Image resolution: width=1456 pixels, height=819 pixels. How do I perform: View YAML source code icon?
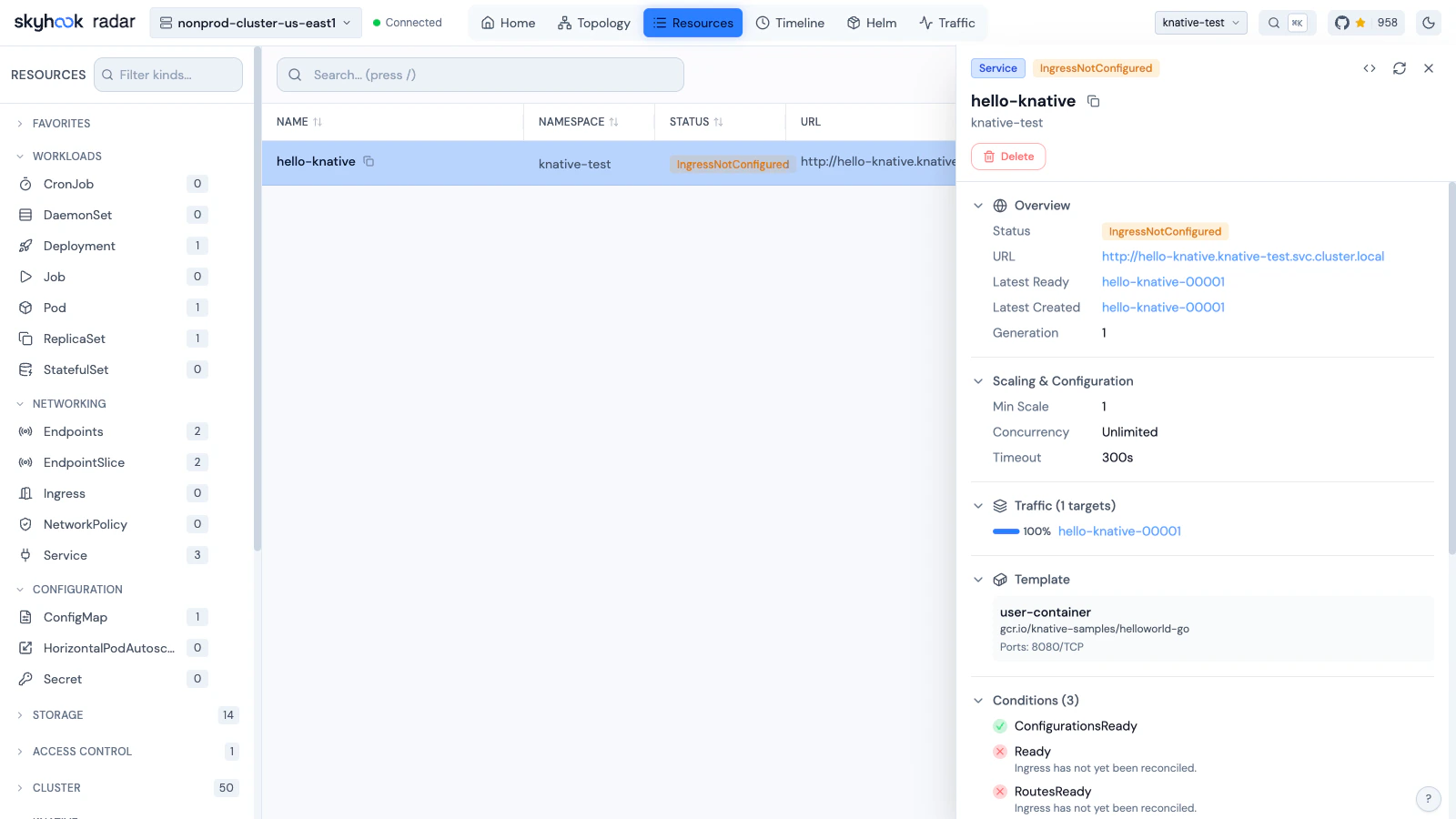pyautogui.click(x=1370, y=68)
